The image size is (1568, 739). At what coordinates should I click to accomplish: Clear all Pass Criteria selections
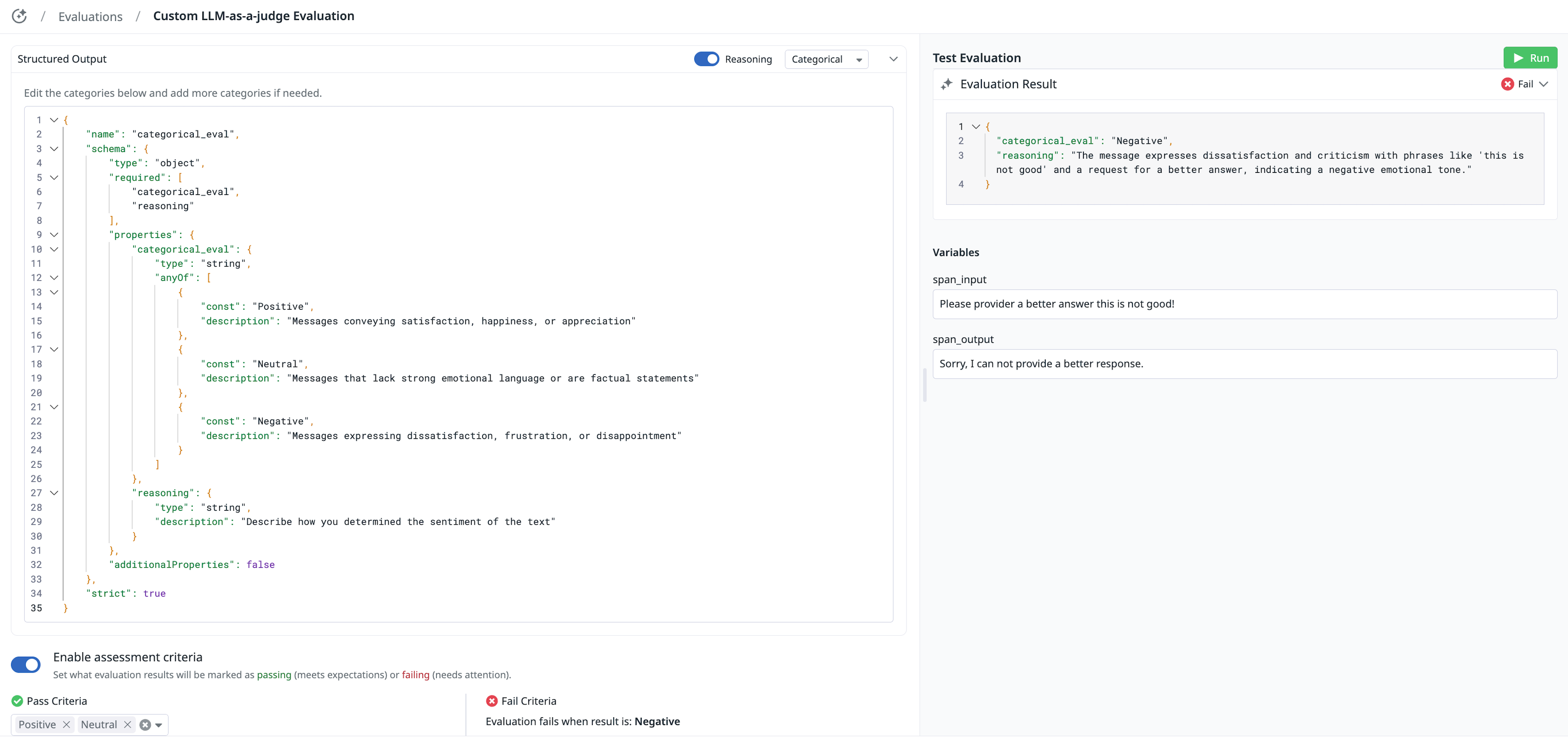tap(145, 724)
